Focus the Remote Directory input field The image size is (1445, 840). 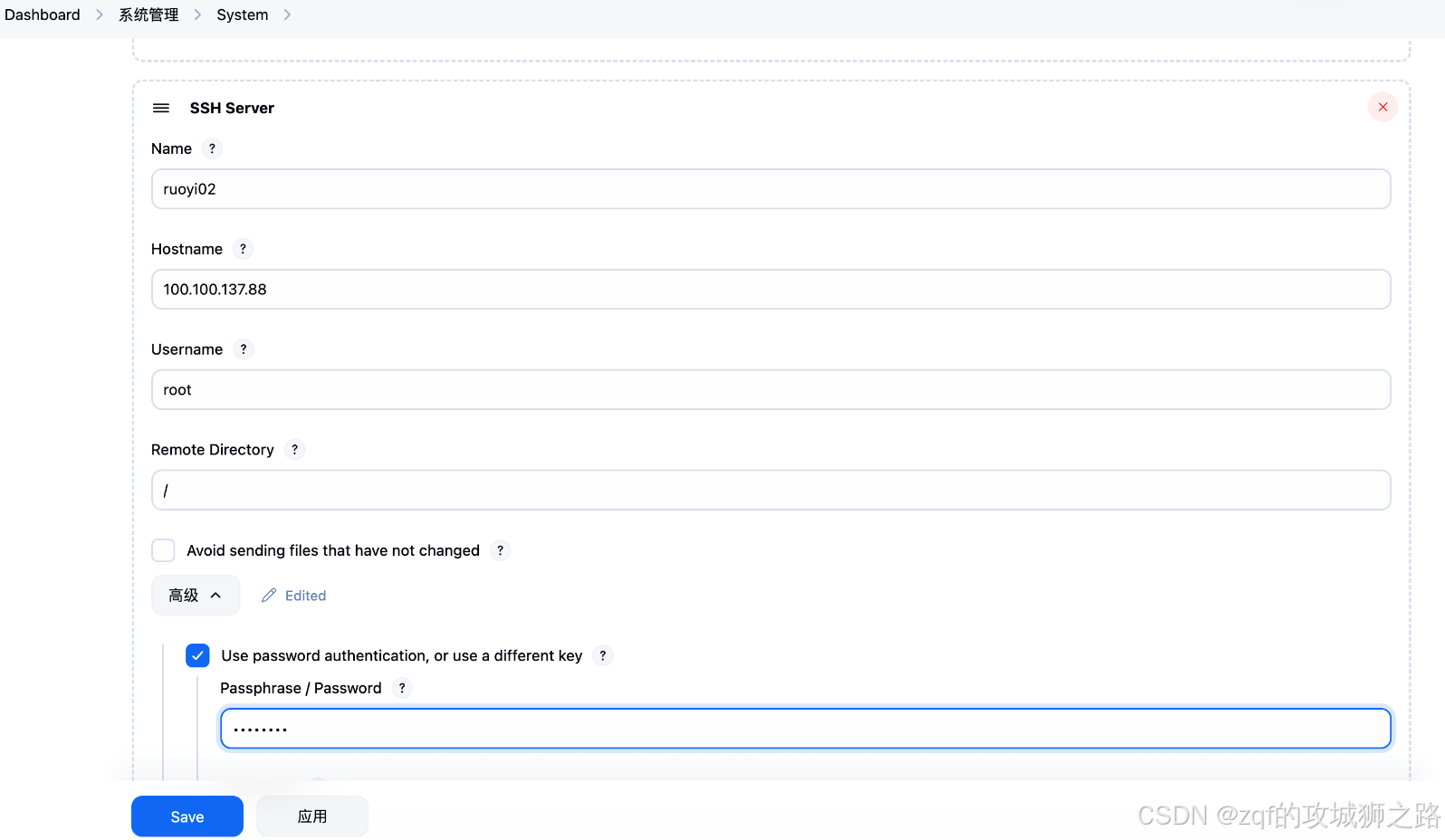pos(771,490)
